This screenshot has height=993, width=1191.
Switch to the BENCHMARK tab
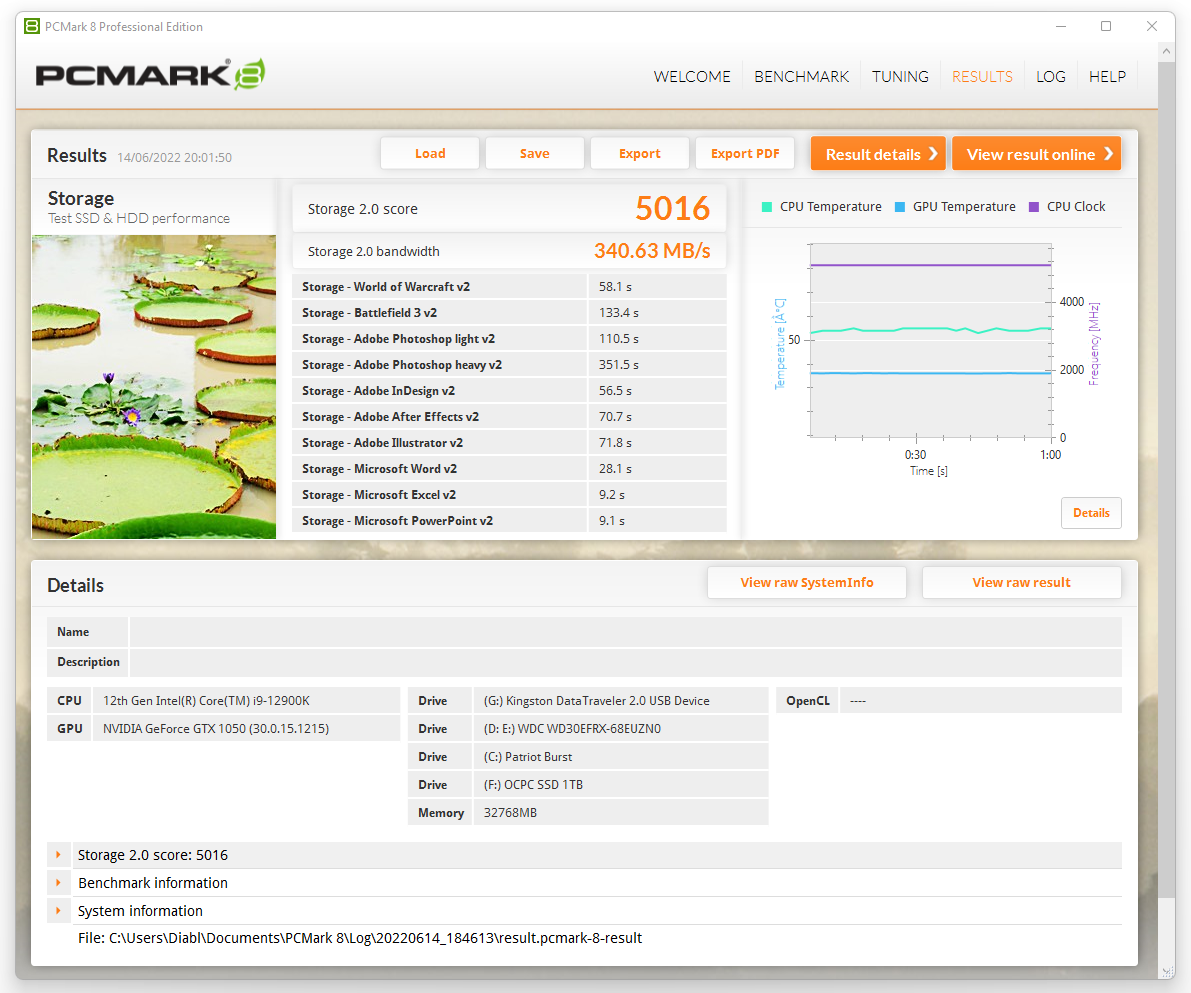pyautogui.click(x=801, y=77)
